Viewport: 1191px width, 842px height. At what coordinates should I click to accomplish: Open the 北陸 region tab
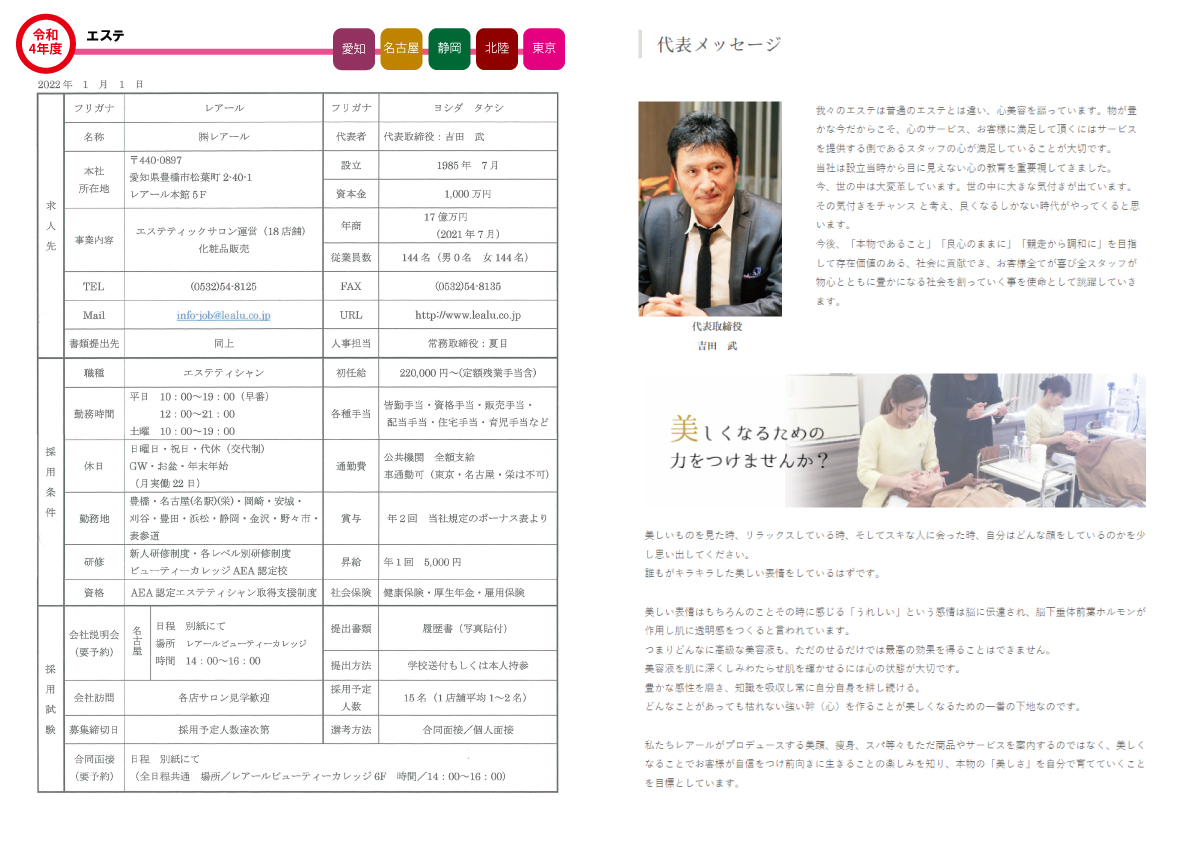(x=497, y=49)
